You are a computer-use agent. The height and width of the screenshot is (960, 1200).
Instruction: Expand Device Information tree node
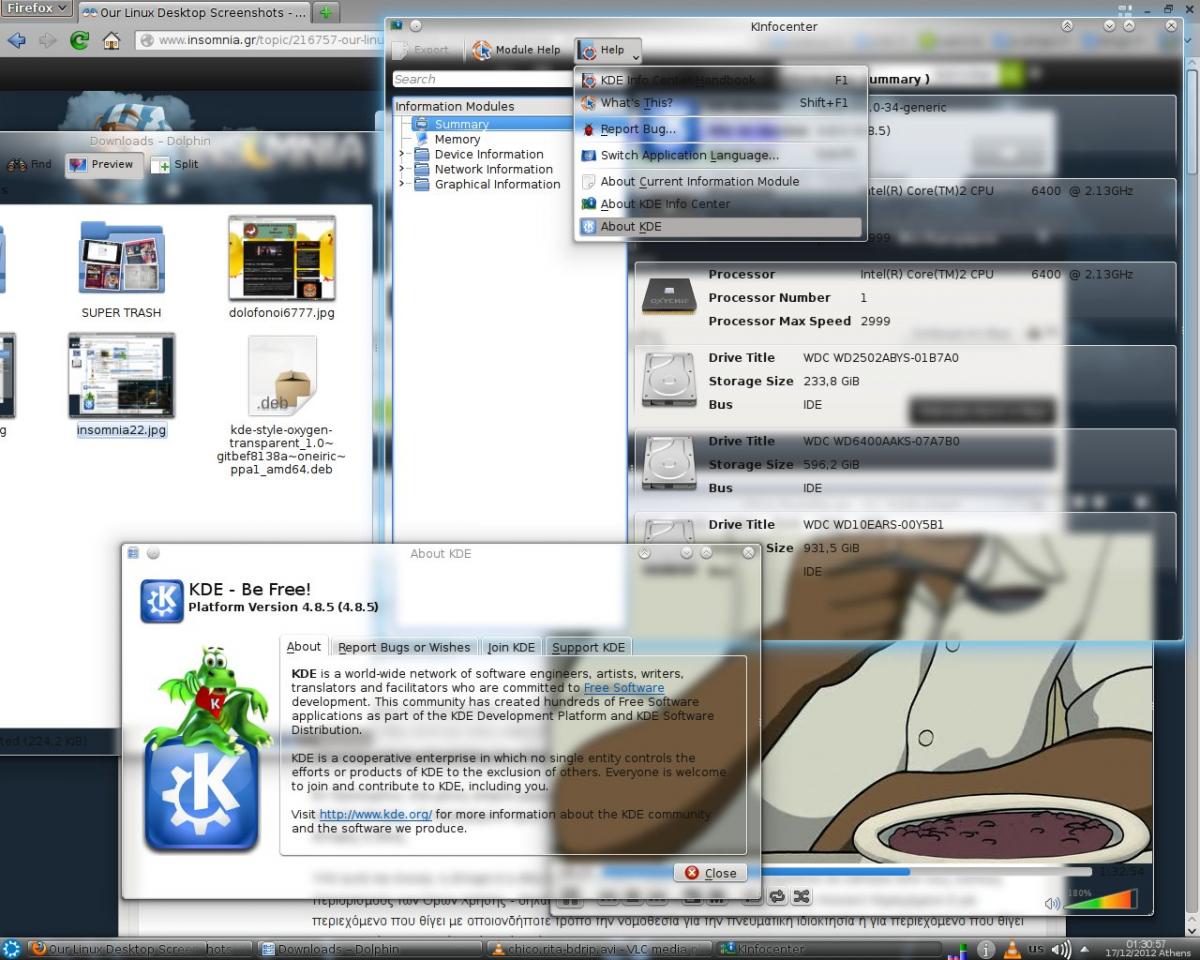(402, 154)
